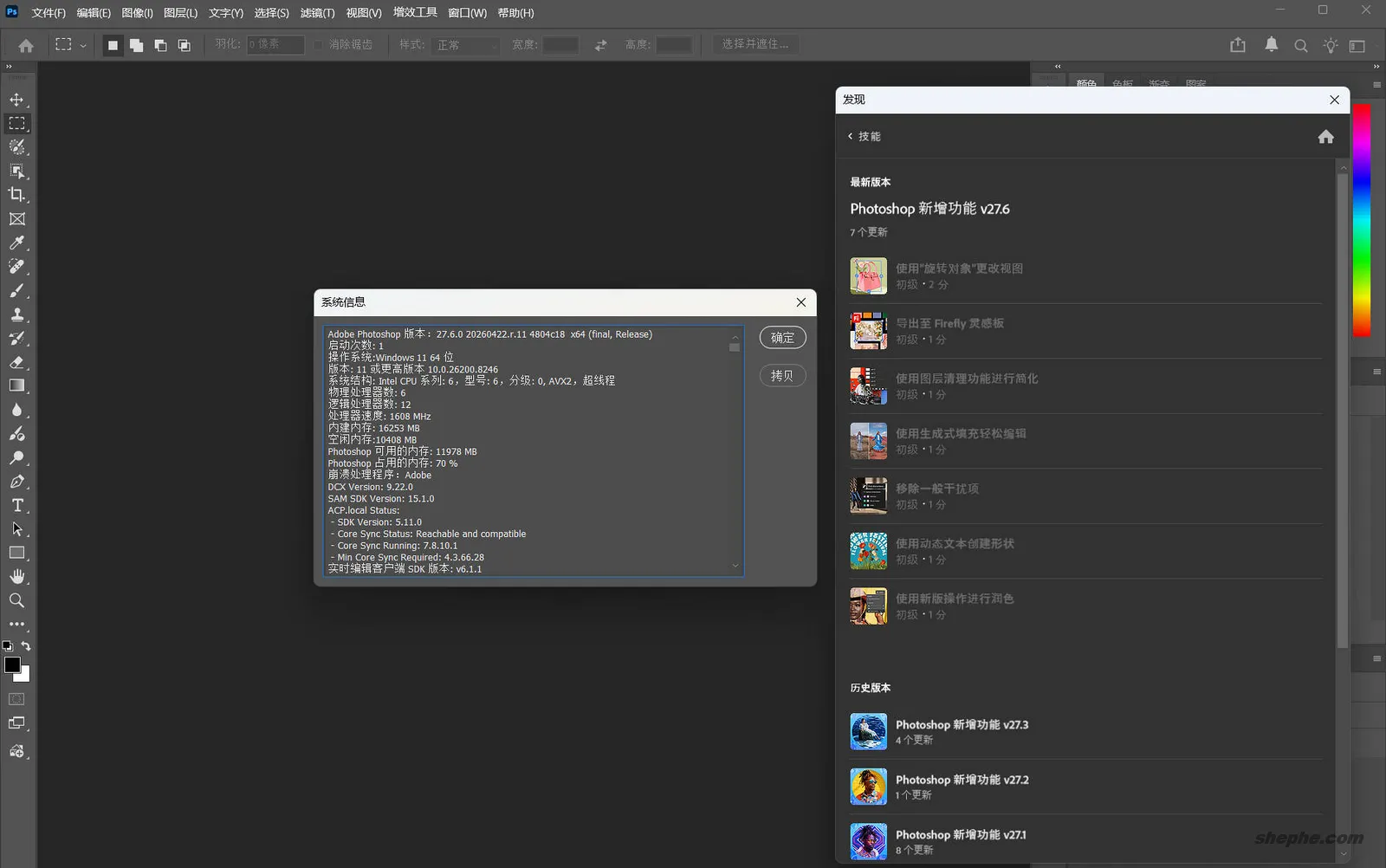The width and height of the screenshot is (1386, 868).
Task: Select the Move tool
Action: click(16, 100)
